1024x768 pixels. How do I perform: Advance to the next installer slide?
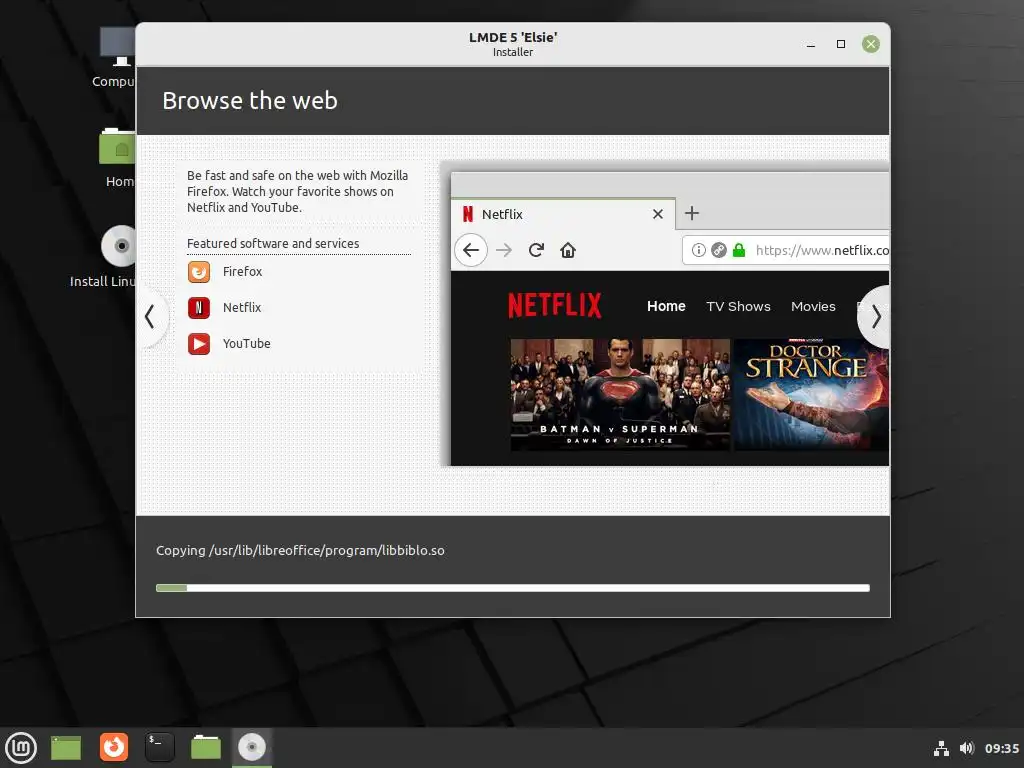pos(875,317)
